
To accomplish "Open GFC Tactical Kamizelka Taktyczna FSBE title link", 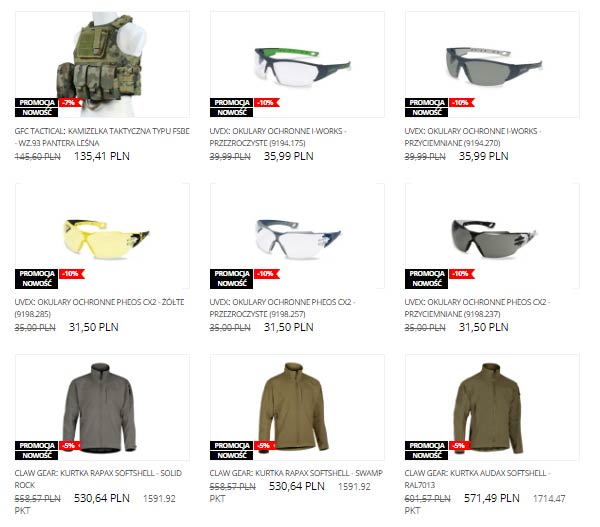I will (102, 137).
